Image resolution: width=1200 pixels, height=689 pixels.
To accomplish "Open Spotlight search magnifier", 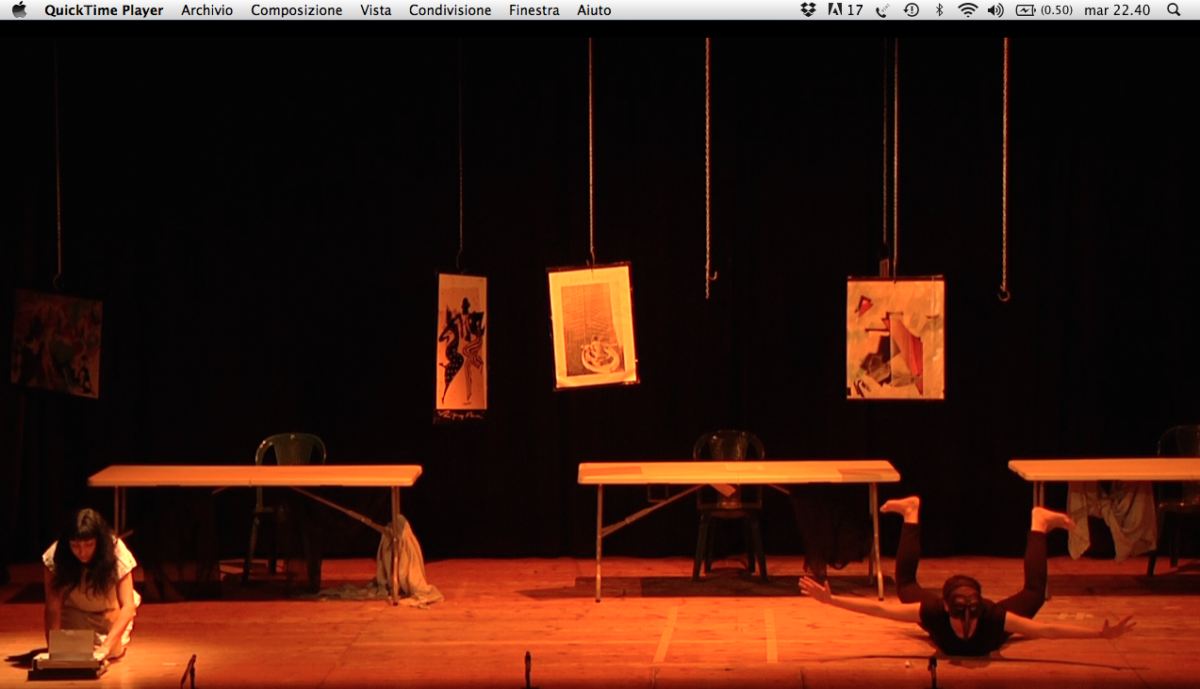I will click(1174, 10).
